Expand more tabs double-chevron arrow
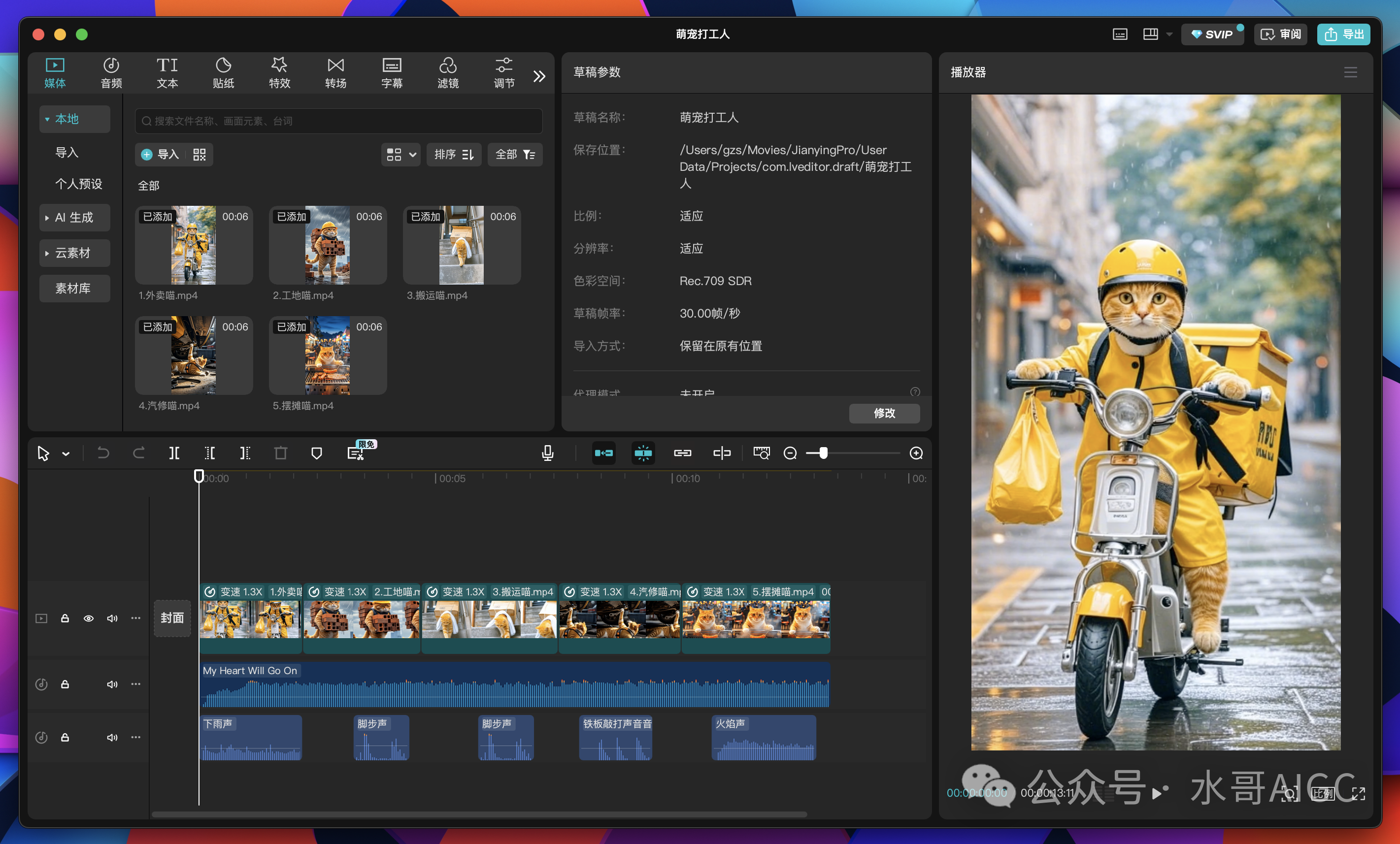 (539, 76)
